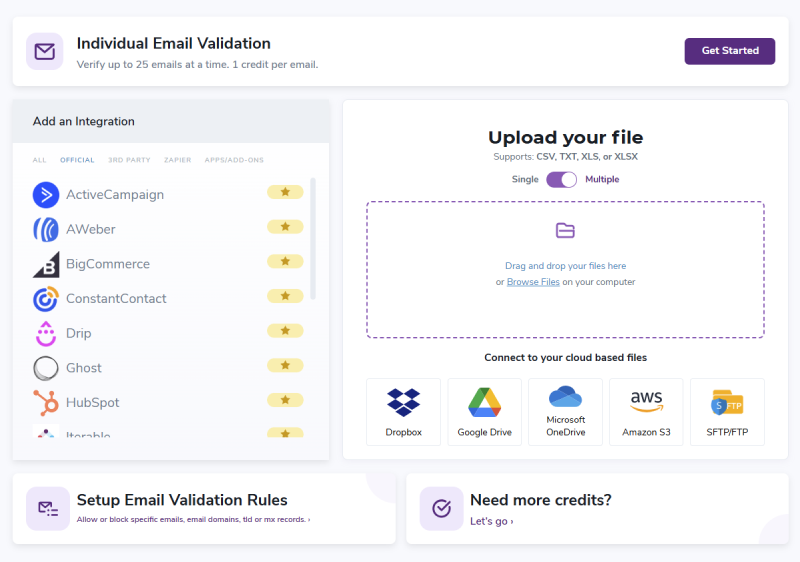Connect Dropbox cloud storage
This screenshot has width=800, height=562.
(403, 411)
